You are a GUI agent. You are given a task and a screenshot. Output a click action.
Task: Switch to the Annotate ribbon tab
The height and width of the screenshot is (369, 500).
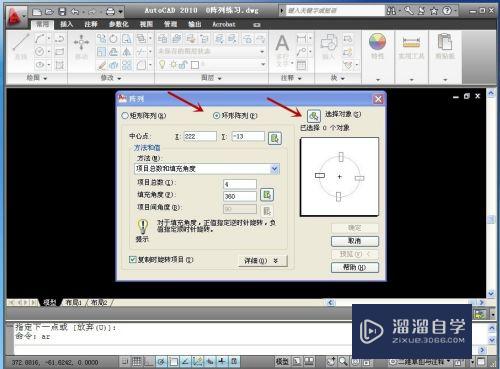tap(91, 24)
